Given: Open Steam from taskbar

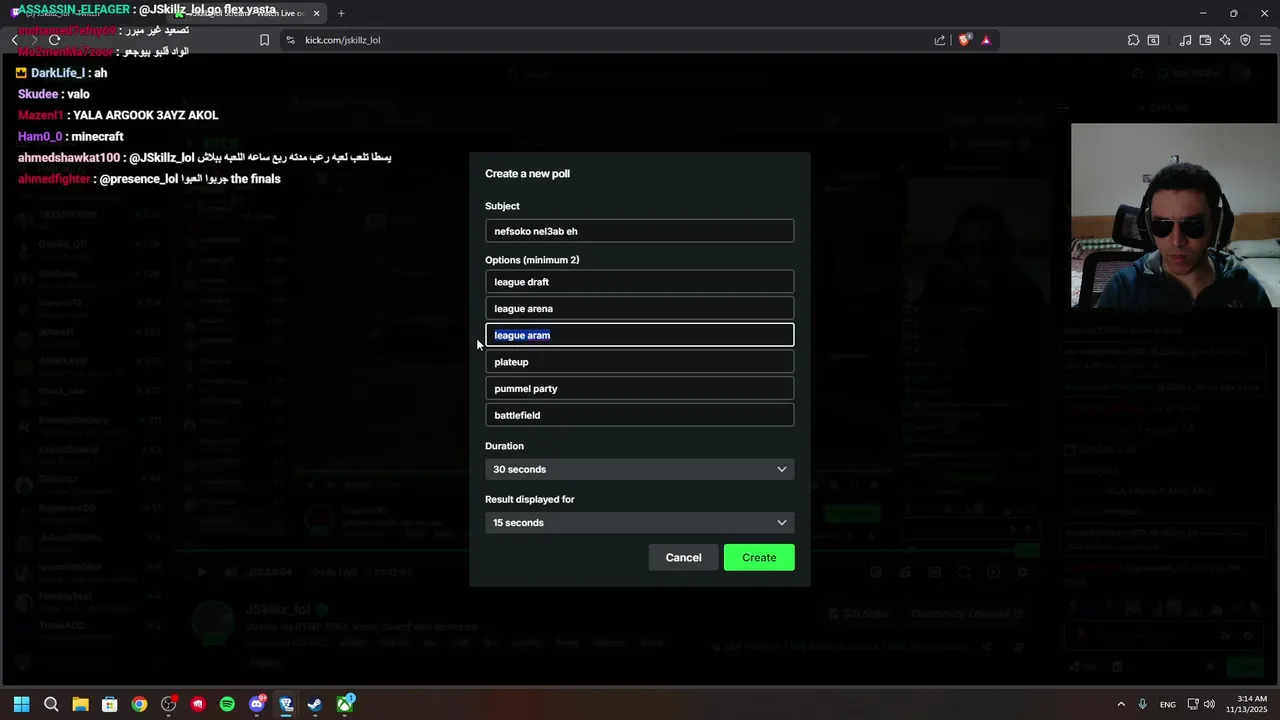Looking at the screenshot, I should point(315,704).
